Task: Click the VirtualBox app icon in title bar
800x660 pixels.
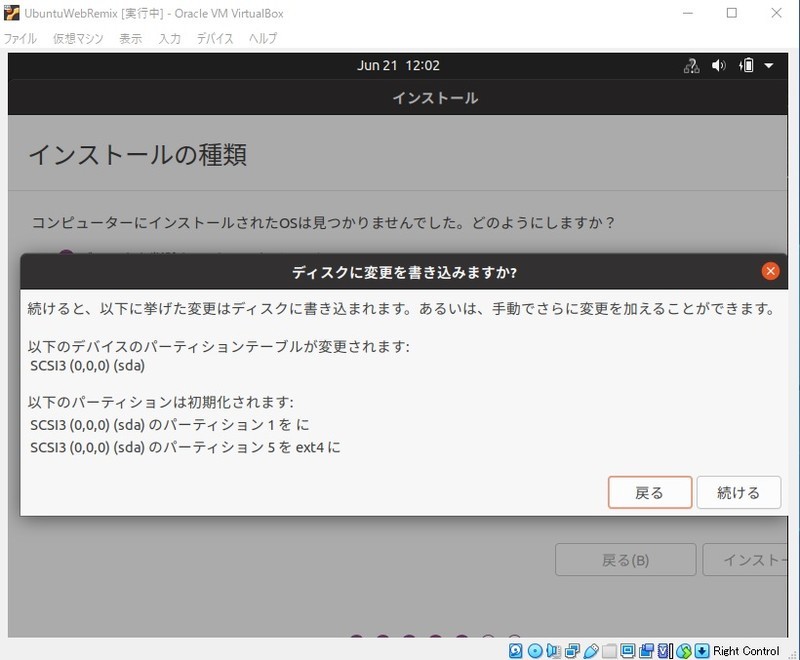Action: click(11, 13)
